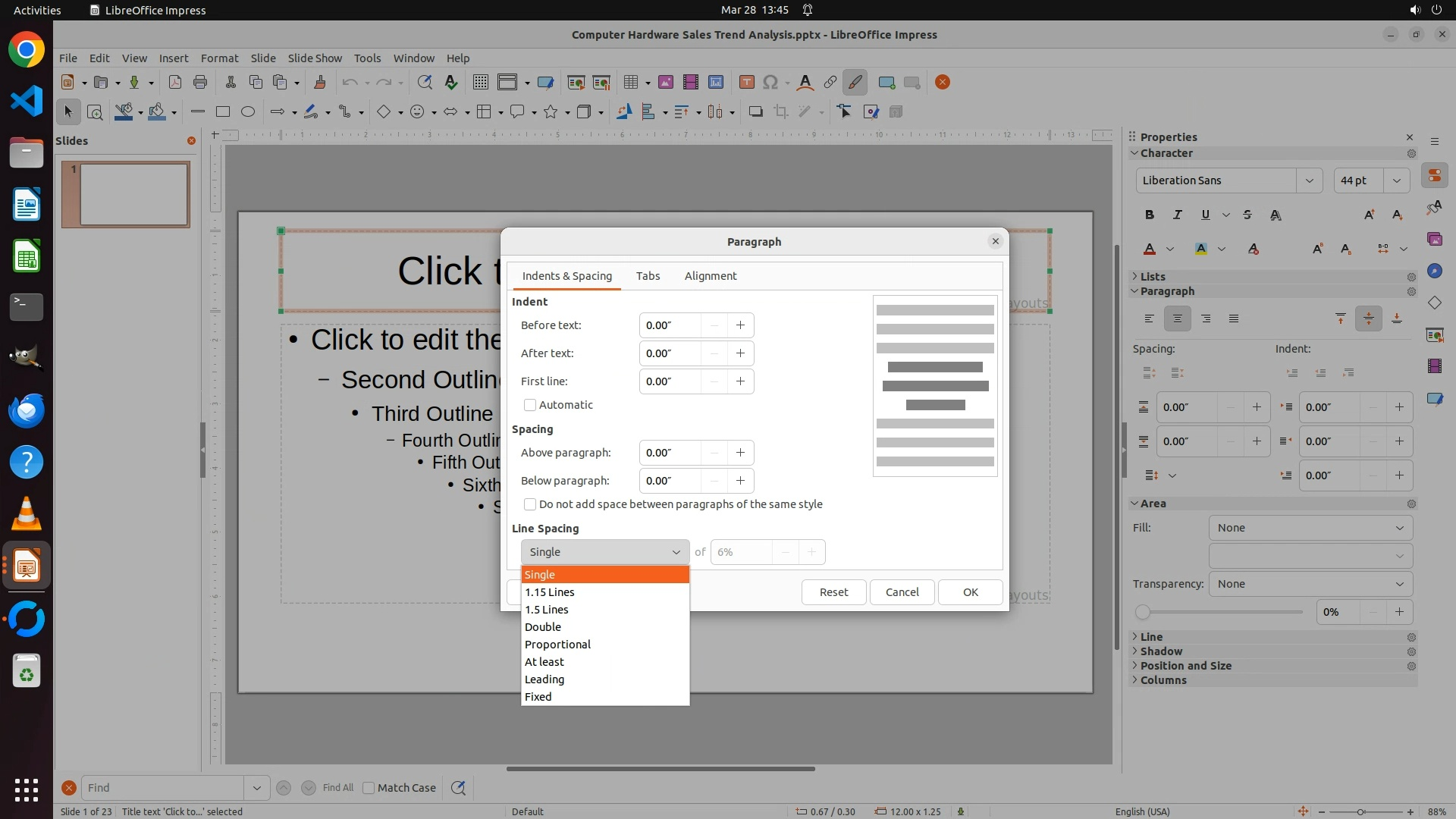The image size is (1456, 819).
Task: Click the Insert Table toolbar icon
Action: click(630, 83)
